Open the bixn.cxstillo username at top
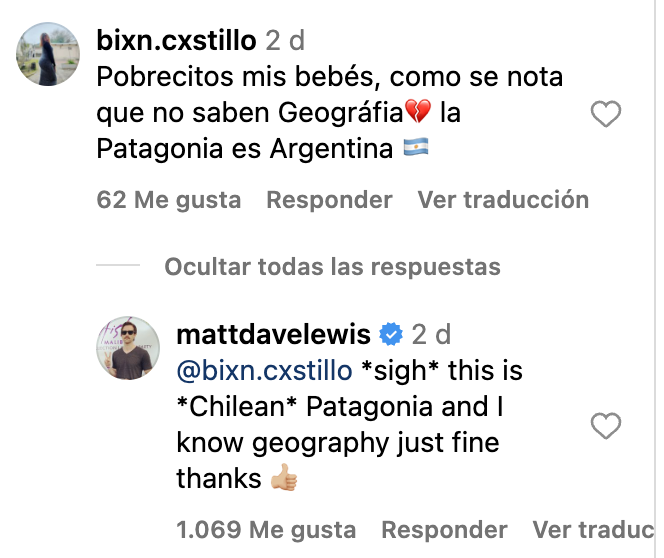Image resolution: width=664 pixels, height=558 pixels. (x=176, y=40)
